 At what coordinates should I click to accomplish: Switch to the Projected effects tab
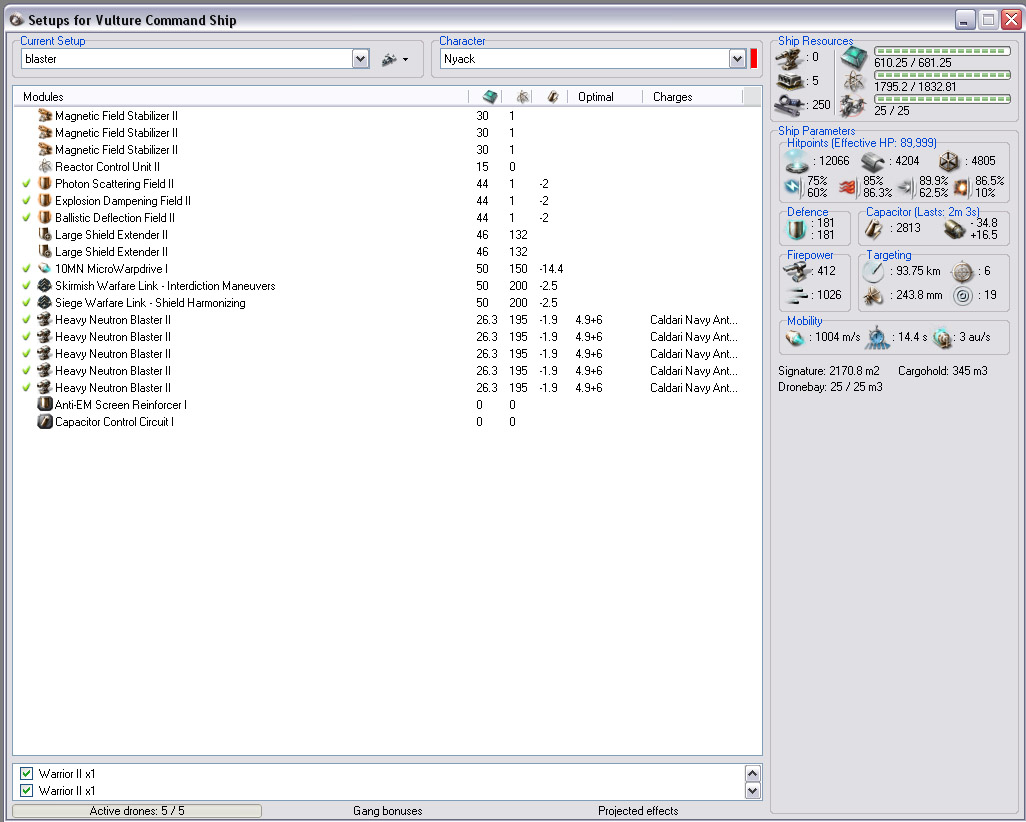tap(638, 811)
